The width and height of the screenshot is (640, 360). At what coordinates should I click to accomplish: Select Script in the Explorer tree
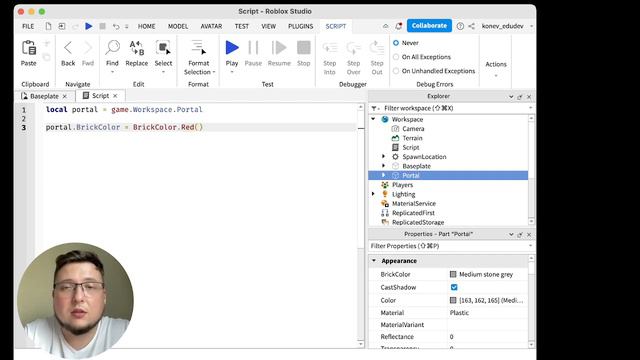point(411,147)
